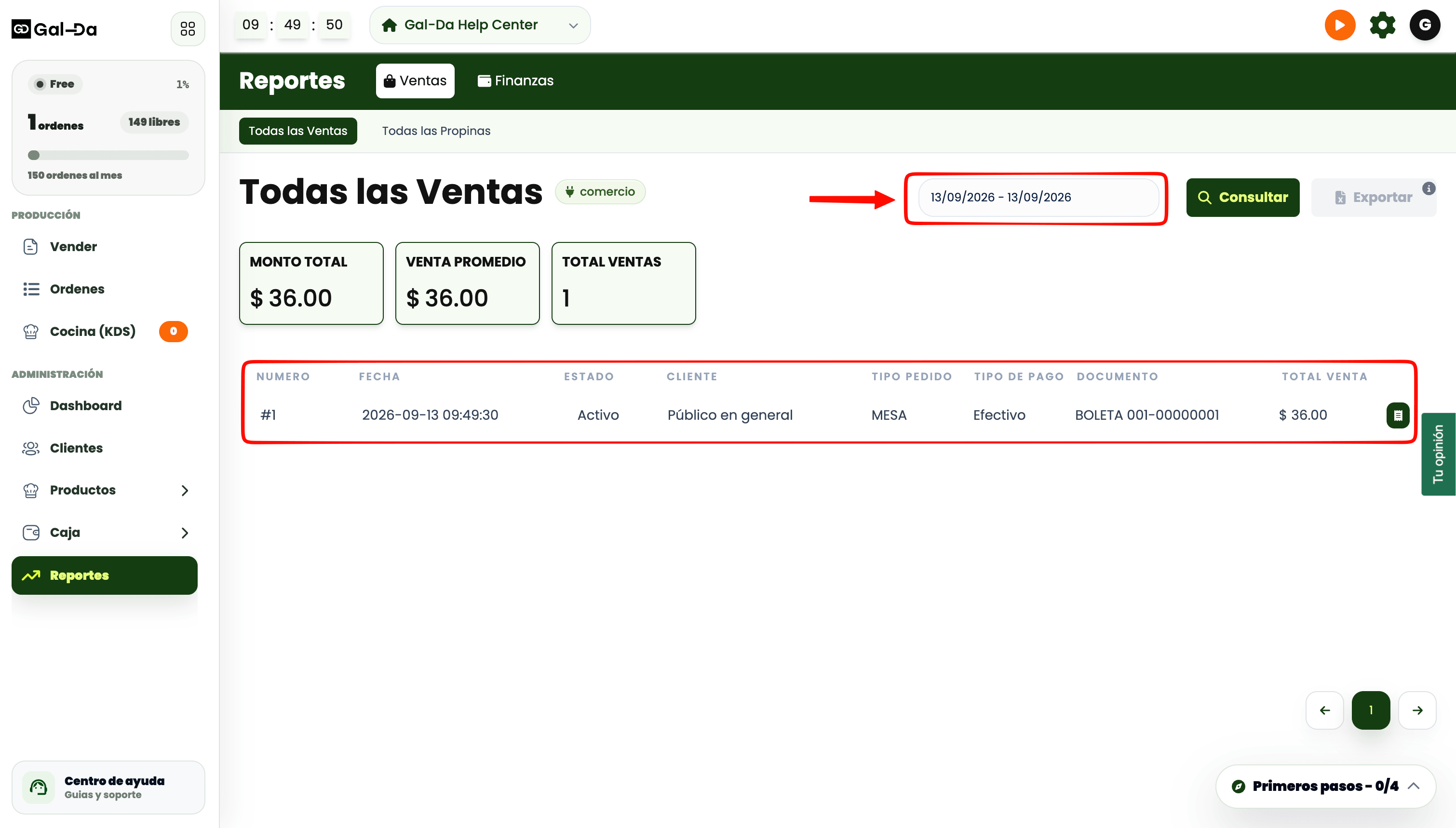This screenshot has width=1456, height=828.
Task: Go to the previous page arrow
Action: point(1324,710)
